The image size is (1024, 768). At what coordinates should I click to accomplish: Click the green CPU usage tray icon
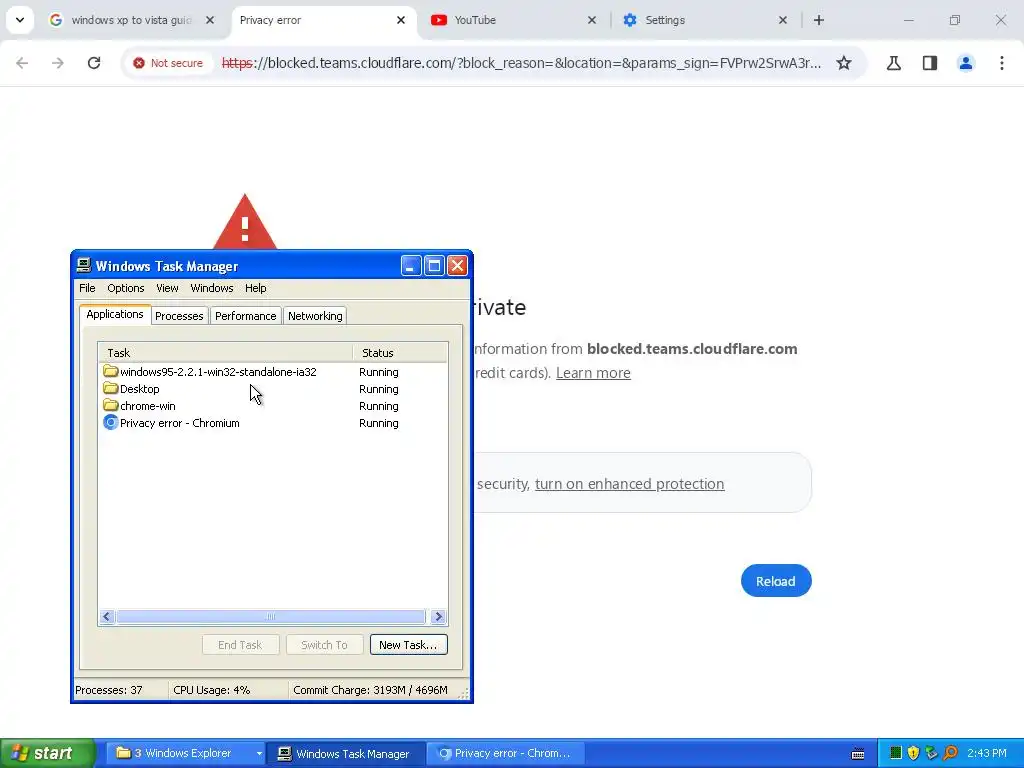[896, 753]
